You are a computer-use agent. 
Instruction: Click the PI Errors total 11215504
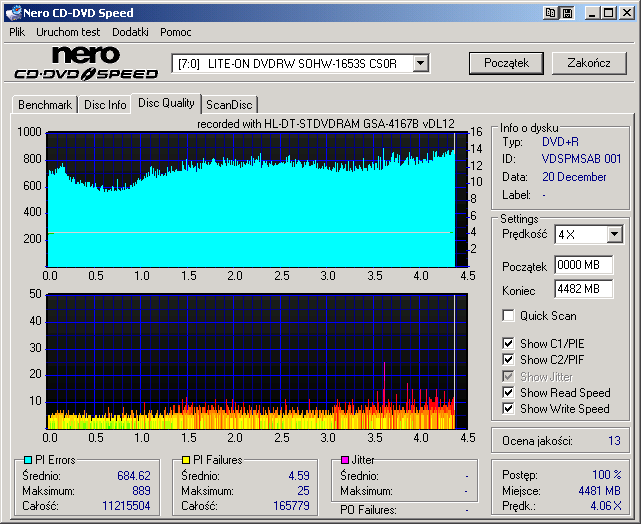[x=126, y=506]
